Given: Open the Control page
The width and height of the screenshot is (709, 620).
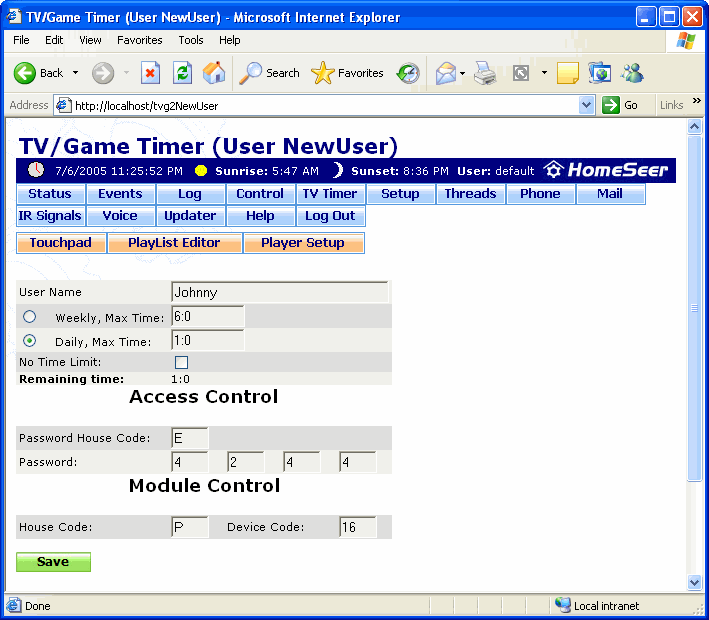Looking at the screenshot, I should pos(260,194).
